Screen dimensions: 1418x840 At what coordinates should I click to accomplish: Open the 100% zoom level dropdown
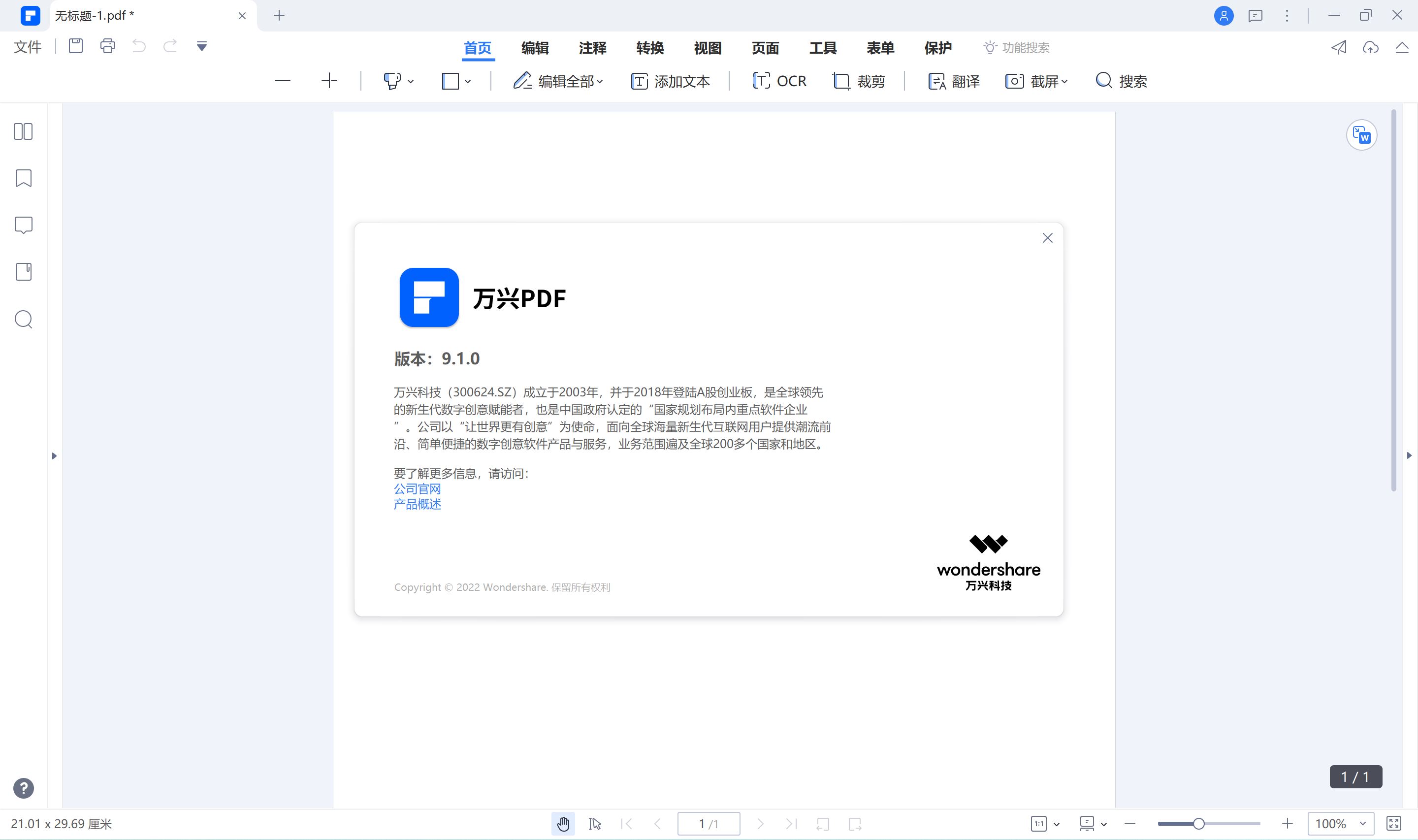(x=1362, y=824)
